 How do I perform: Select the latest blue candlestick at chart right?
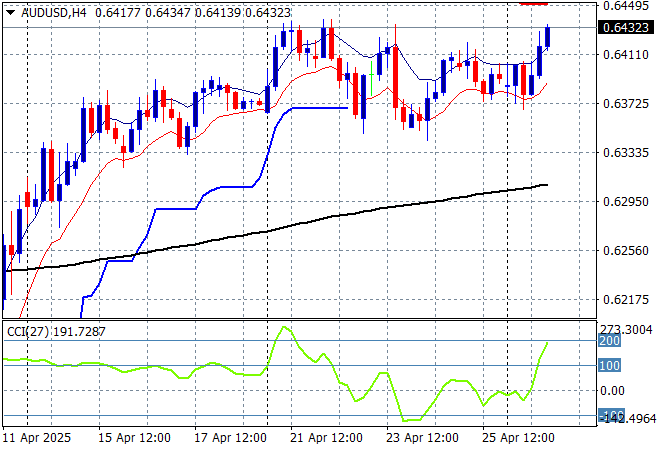click(548, 37)
